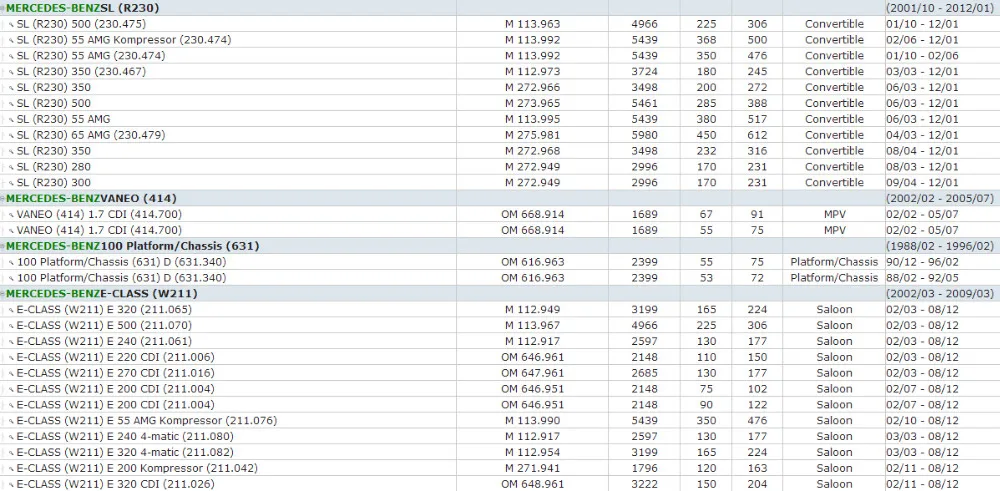Select SL (R230) 350 with 200 kW

54,87
